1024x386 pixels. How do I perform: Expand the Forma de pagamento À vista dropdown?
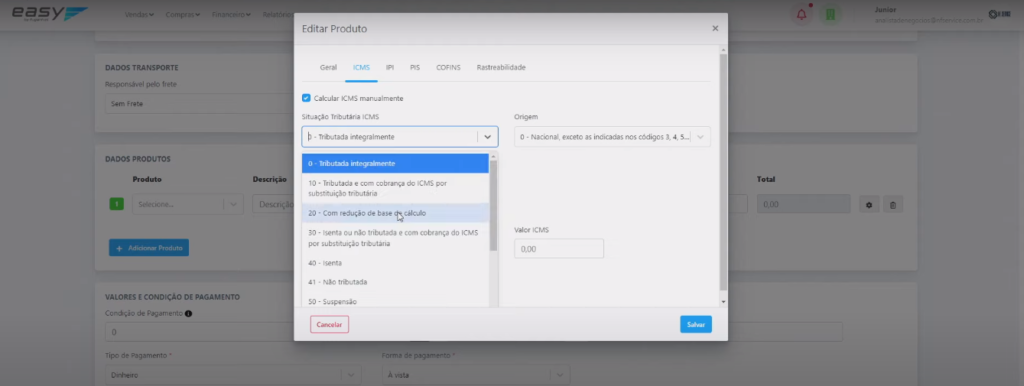point(475,376)
